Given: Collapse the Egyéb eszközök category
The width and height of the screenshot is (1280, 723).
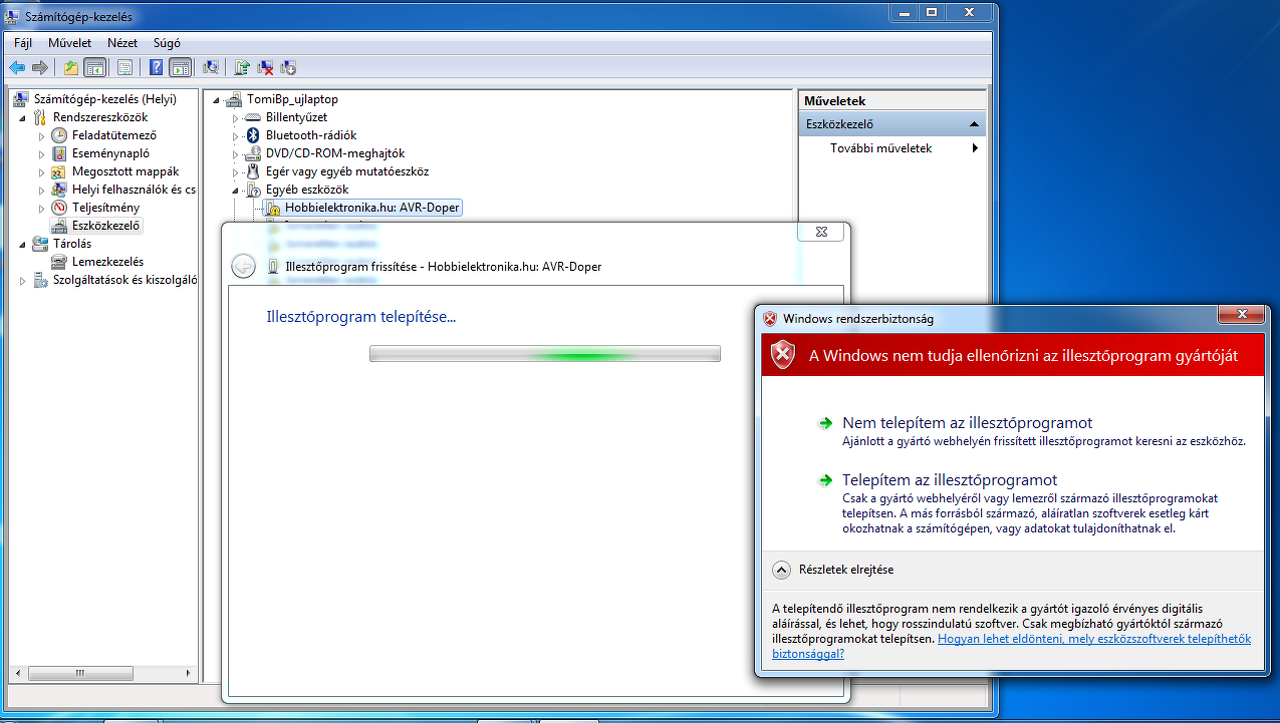Looking at the screenshot, I should click(236, 190).
